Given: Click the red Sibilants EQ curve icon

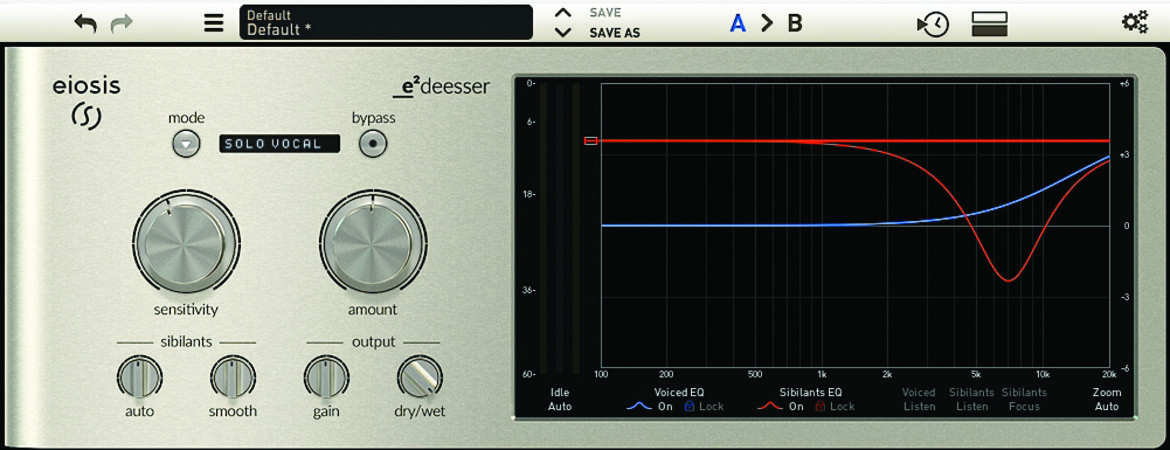Looking at the screenshot, I should tap(770, 407).
